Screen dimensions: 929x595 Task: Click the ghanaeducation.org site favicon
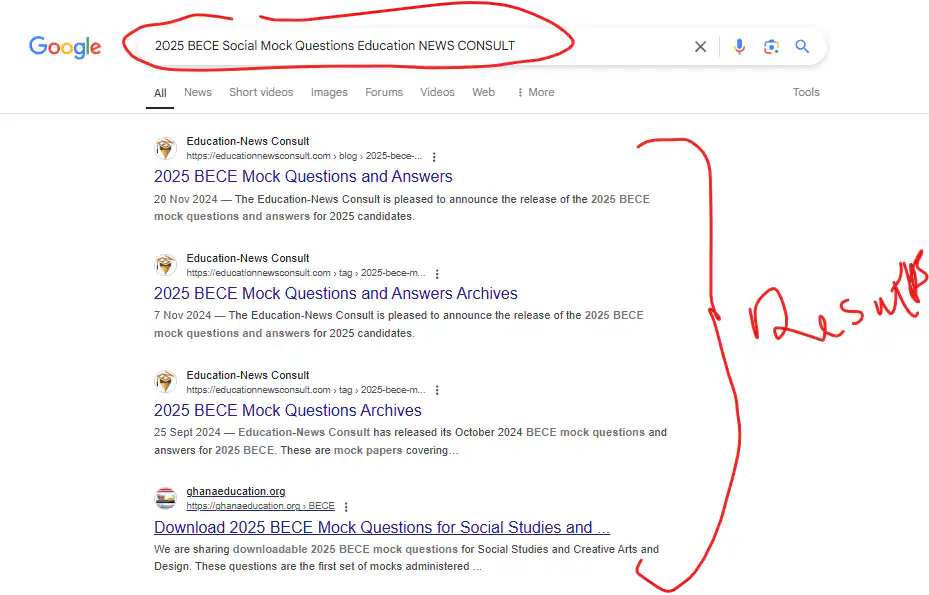166,499
